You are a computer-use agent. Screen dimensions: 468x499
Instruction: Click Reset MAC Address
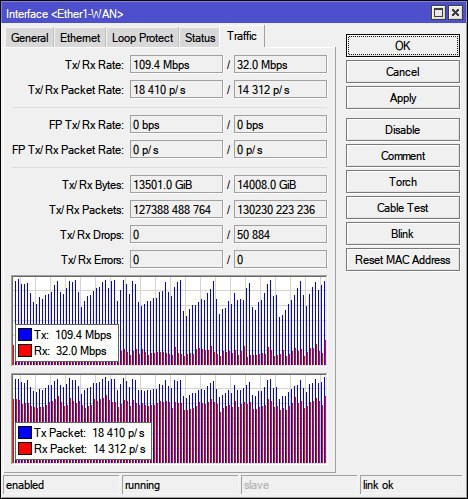point(403,260)
